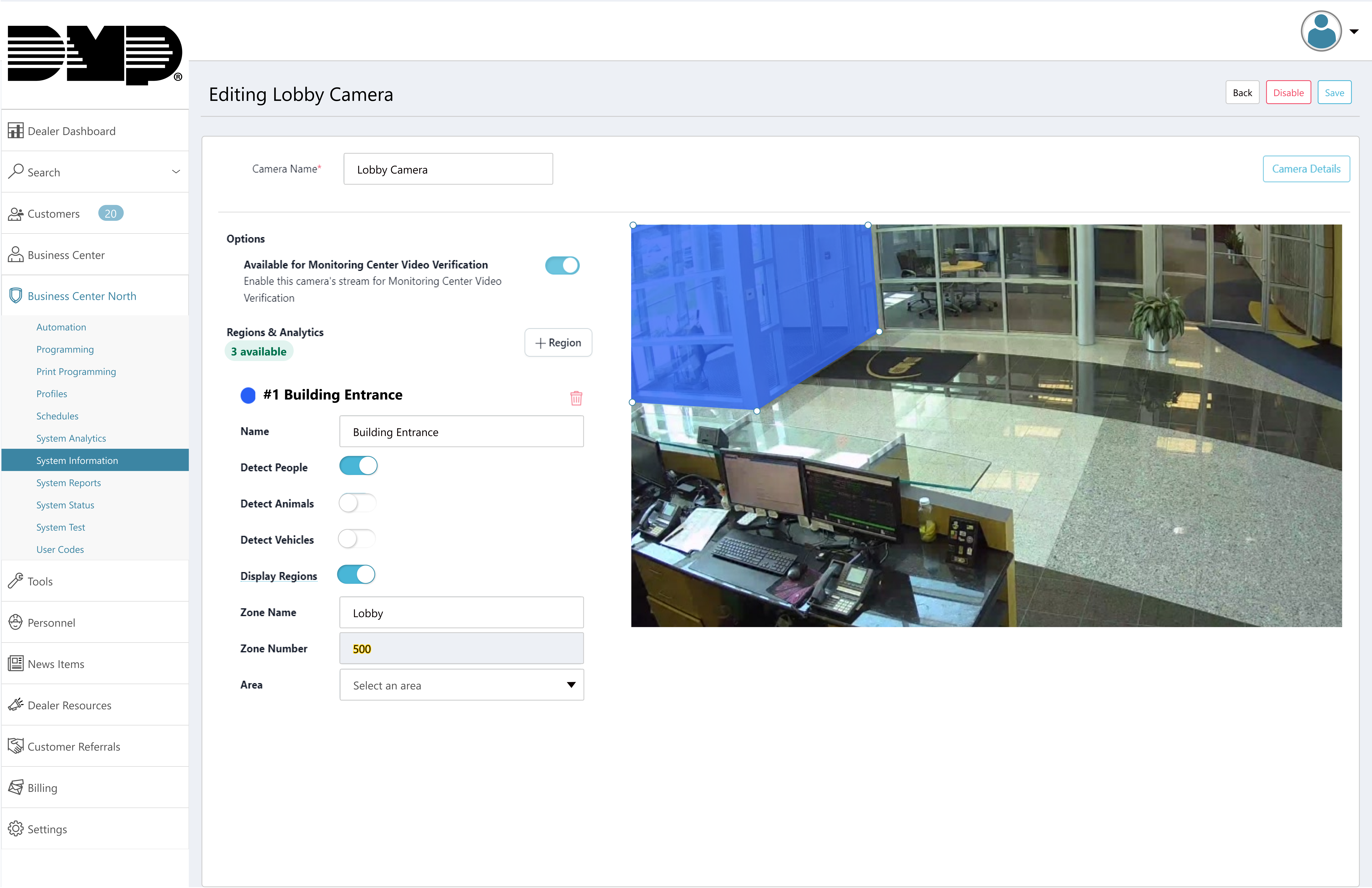Image resolution: width=1372 pixels, height=888 pixels.
Task: Click the Zone Name input field
Action: (x=462, y=612)
